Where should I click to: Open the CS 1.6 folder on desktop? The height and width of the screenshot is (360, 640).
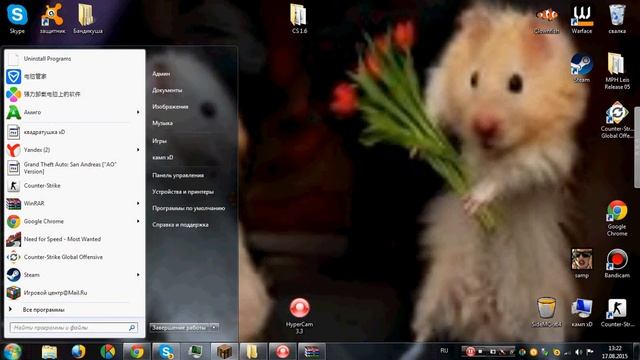(x=299, y=19)
